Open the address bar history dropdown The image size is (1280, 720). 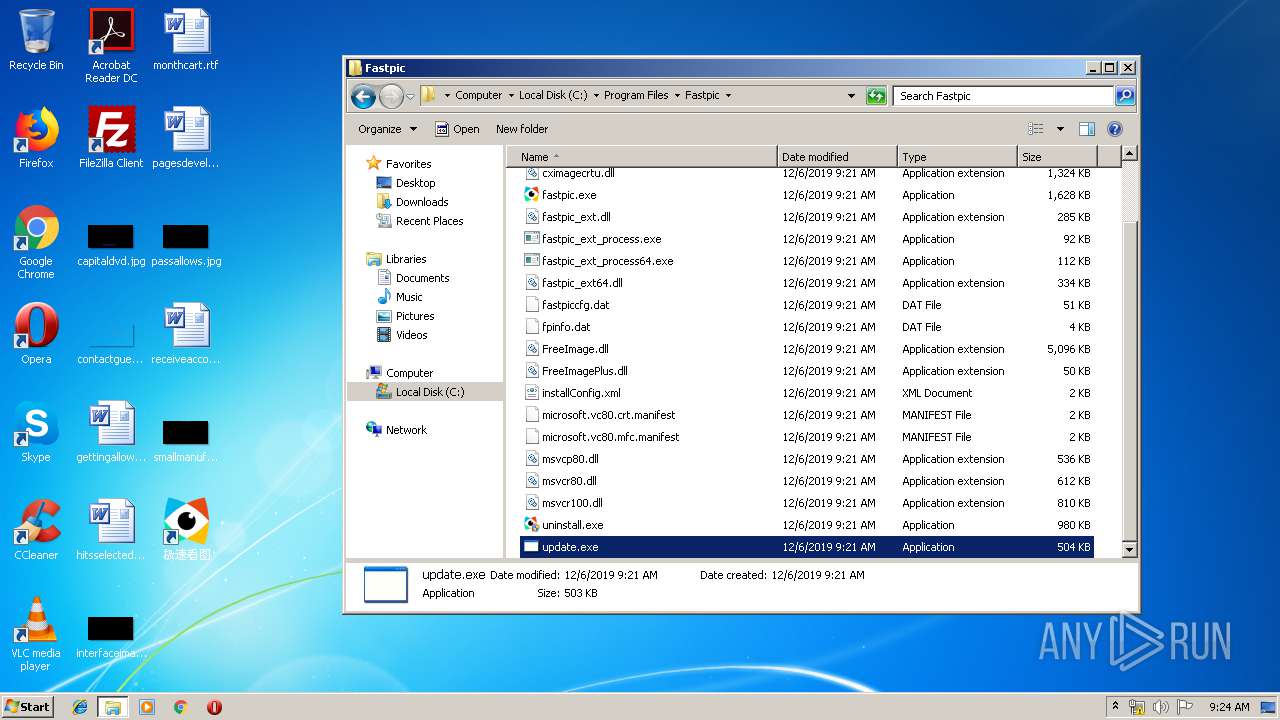coord(851,96)
